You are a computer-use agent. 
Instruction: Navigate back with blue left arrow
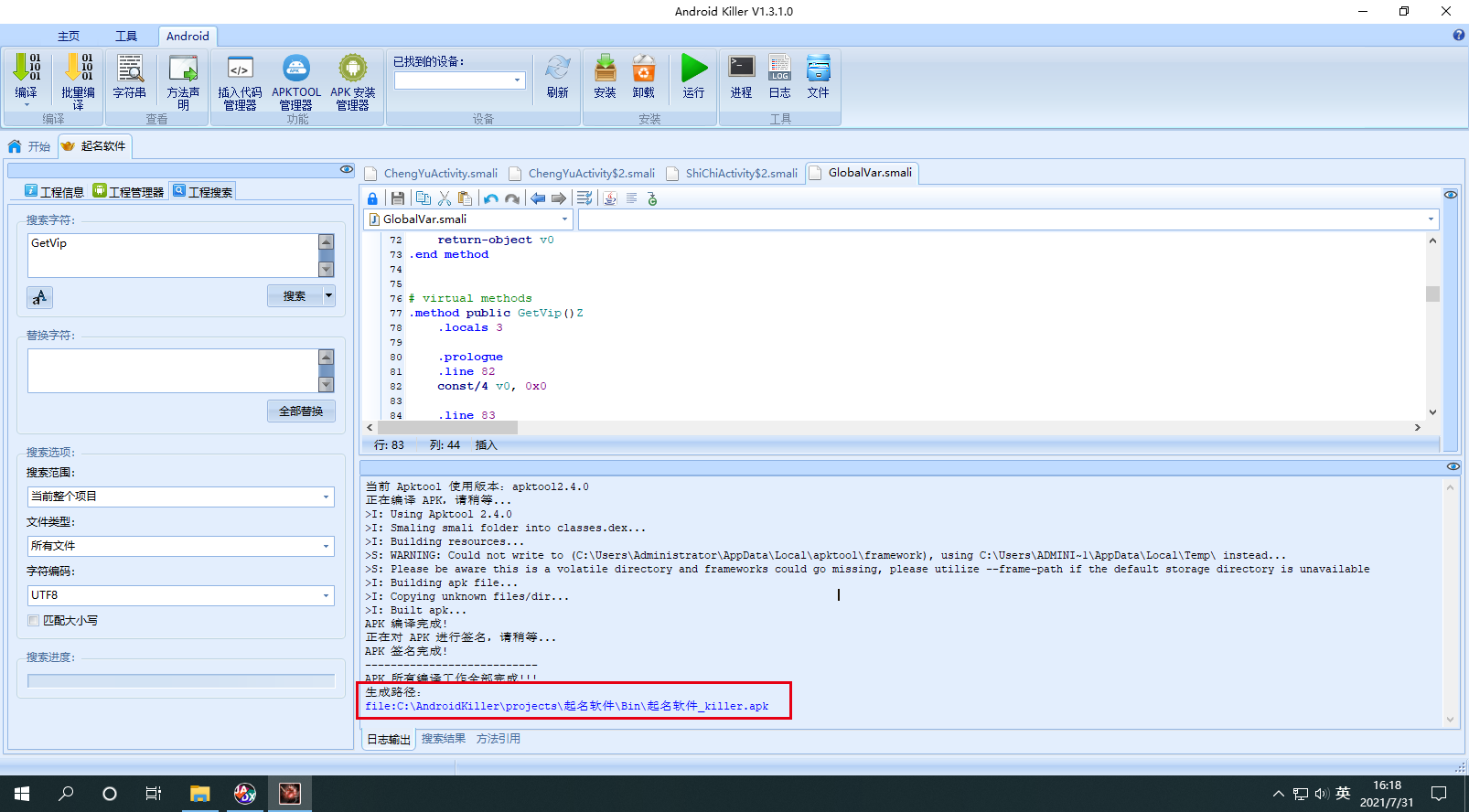pyautogui.click(x=538, y=198)
